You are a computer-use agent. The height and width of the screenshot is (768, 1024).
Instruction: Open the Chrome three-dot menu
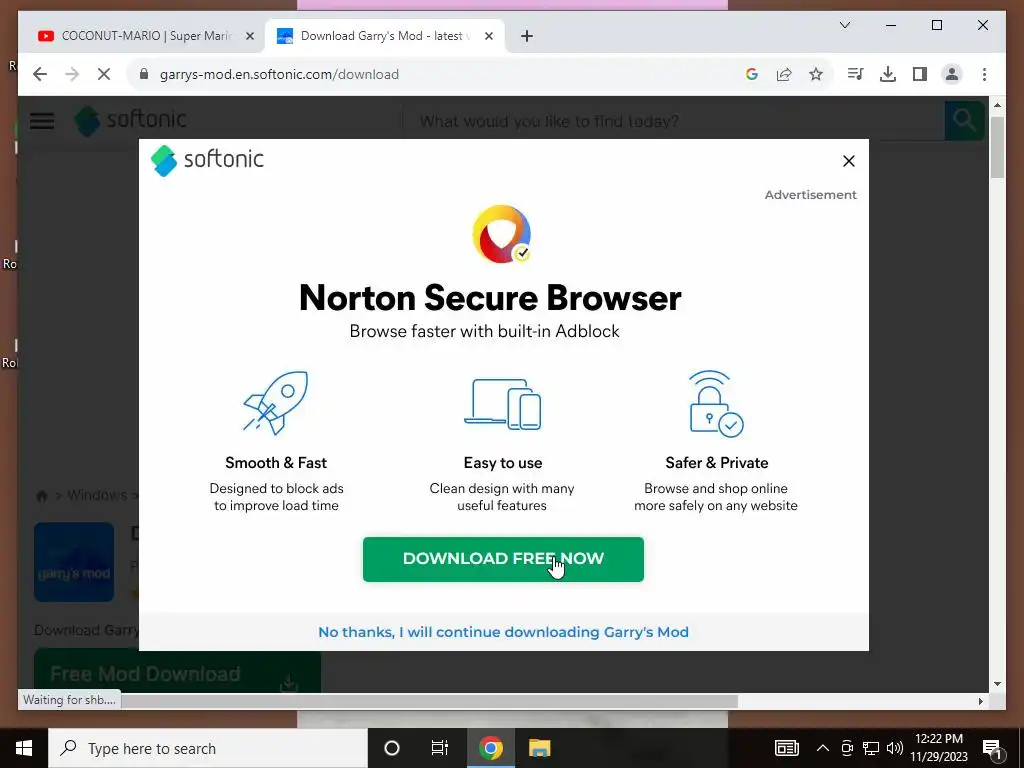(984, 74)
